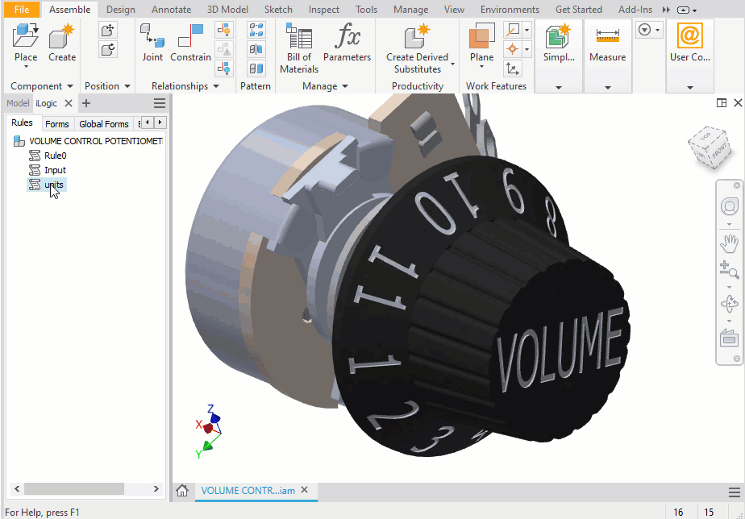
Task: Activate the Pan hand tool in navigation bar
Action: [x=729, y=242]
